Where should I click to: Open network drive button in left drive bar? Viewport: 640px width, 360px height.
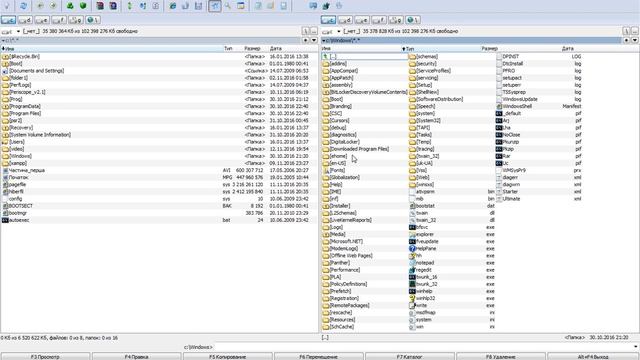[x=93, y=20]
